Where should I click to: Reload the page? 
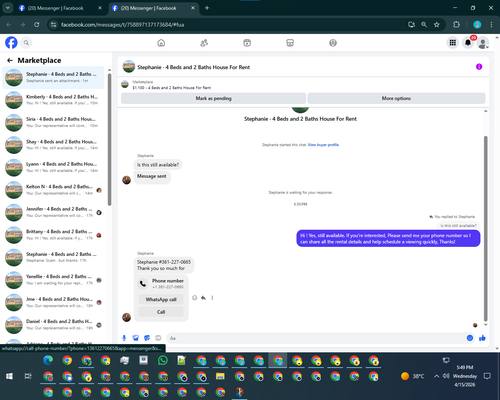click(x=37, y=24)
